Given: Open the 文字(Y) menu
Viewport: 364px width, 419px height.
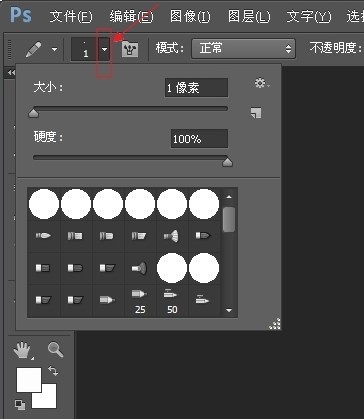Looking at the screenshot, I should pos(309,16).
